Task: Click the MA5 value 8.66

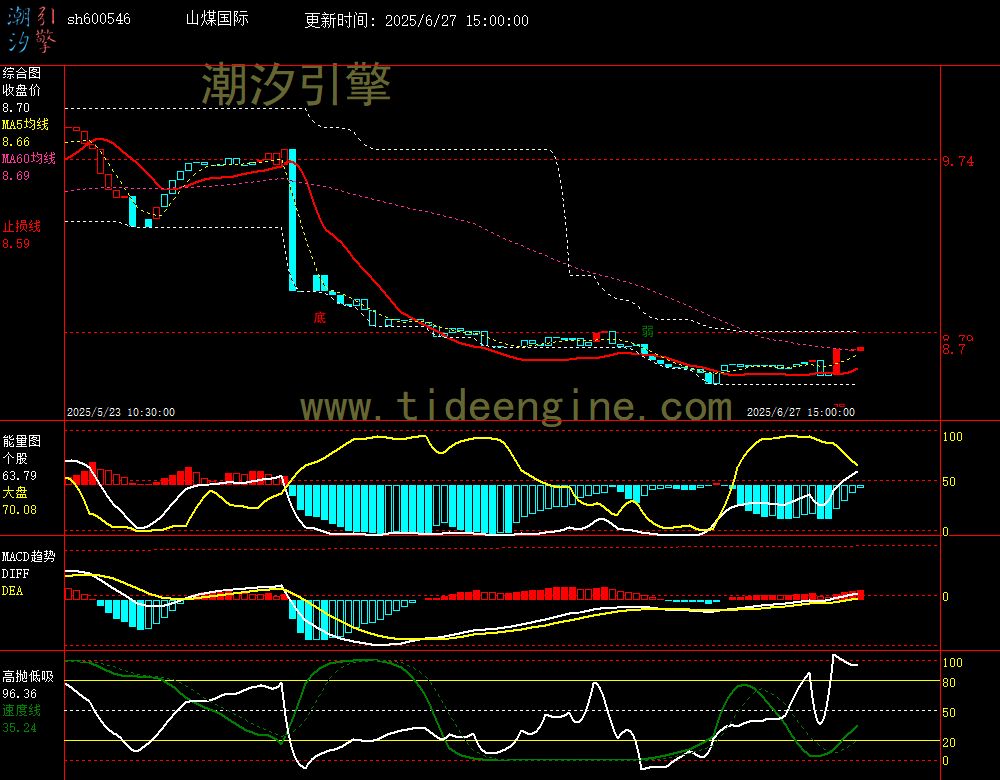Action: click(x=16, y=142)
